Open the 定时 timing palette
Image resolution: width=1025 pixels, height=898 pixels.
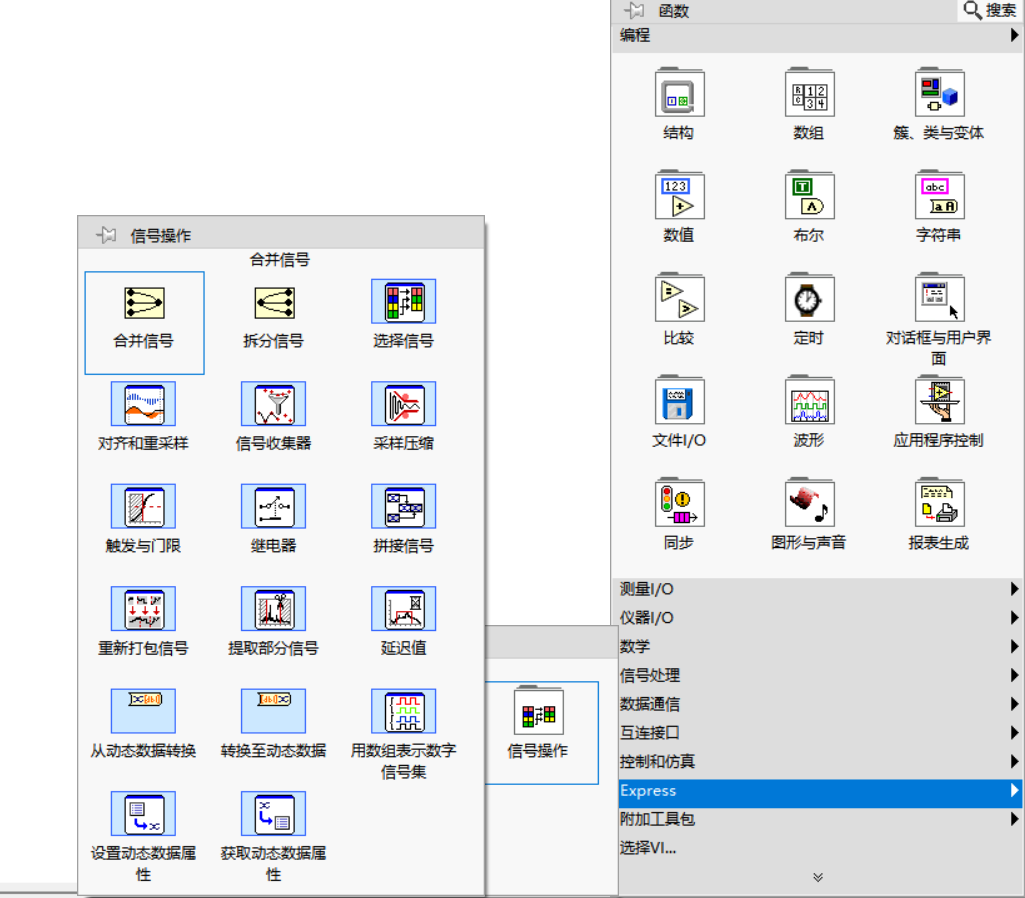[x=808, y=300]
